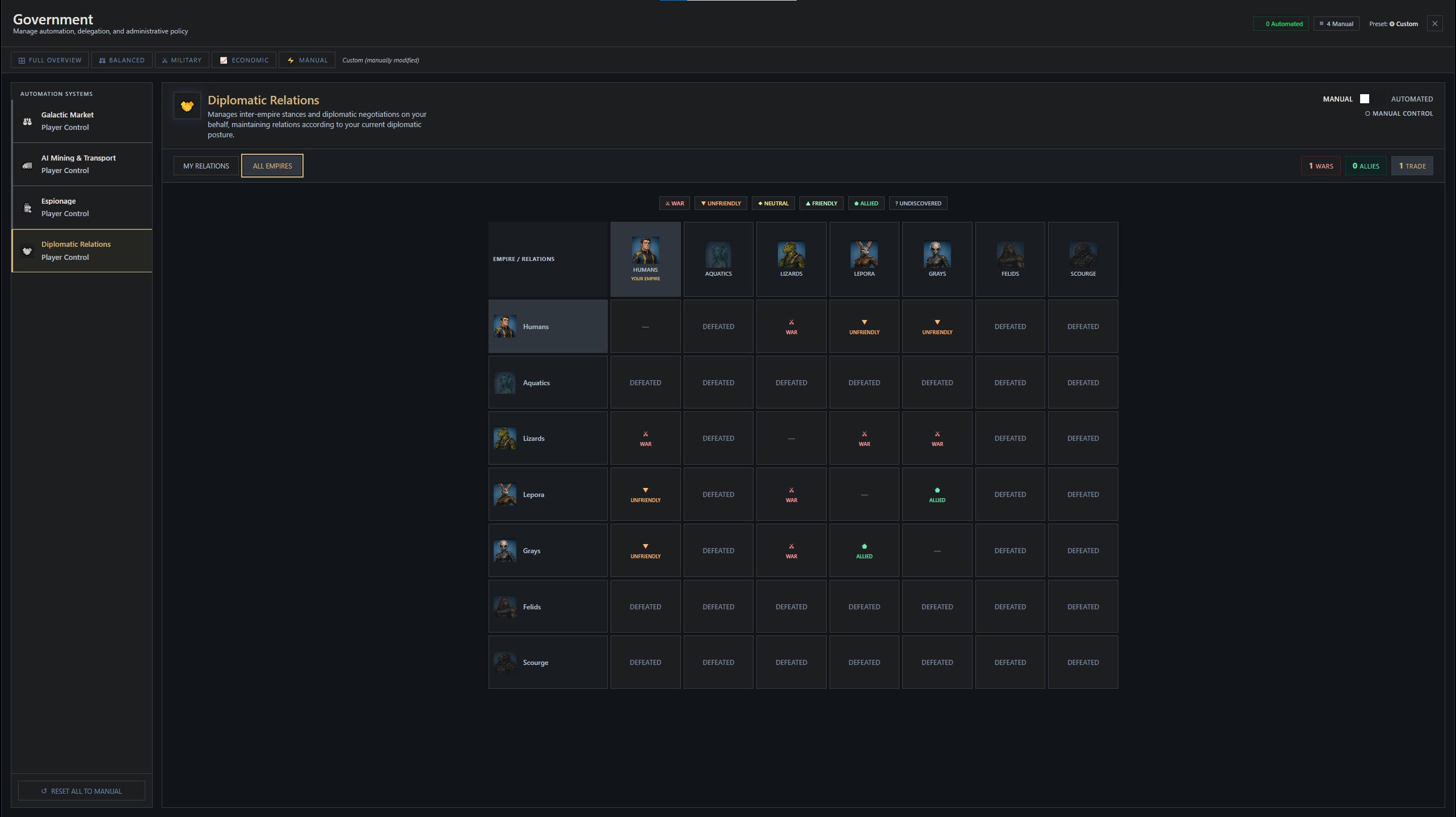Click Humans-Lizards WAR cell
The image size is (1456, 817).
[792, 326]
